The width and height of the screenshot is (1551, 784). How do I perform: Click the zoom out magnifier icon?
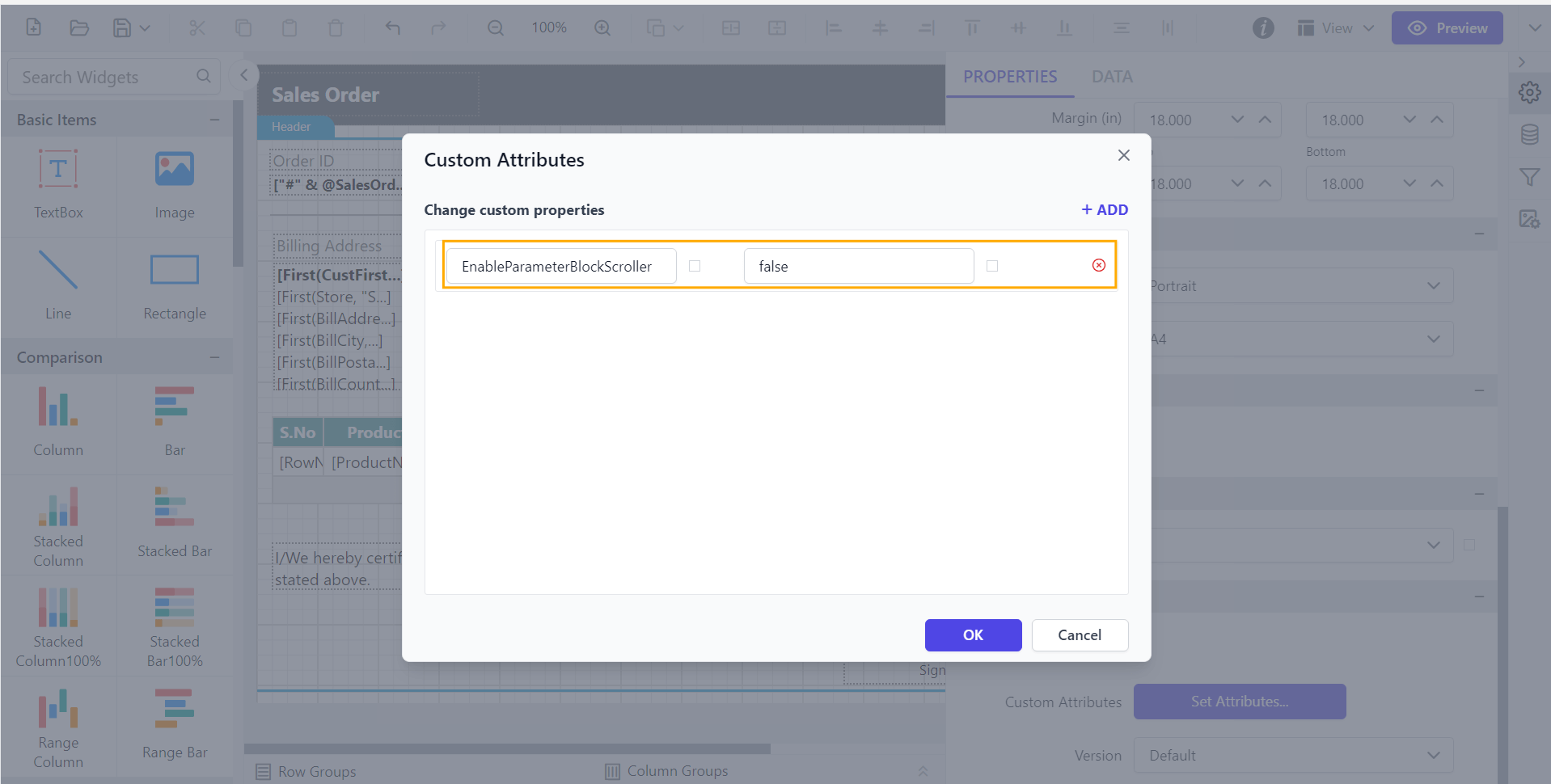pos(495,27)
